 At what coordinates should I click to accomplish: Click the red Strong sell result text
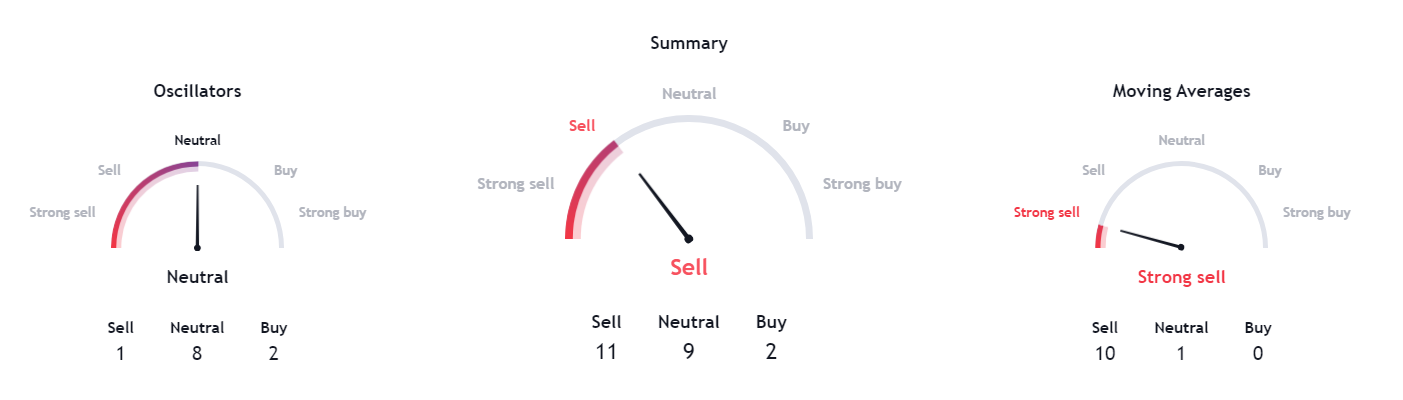coord(1181,277)
